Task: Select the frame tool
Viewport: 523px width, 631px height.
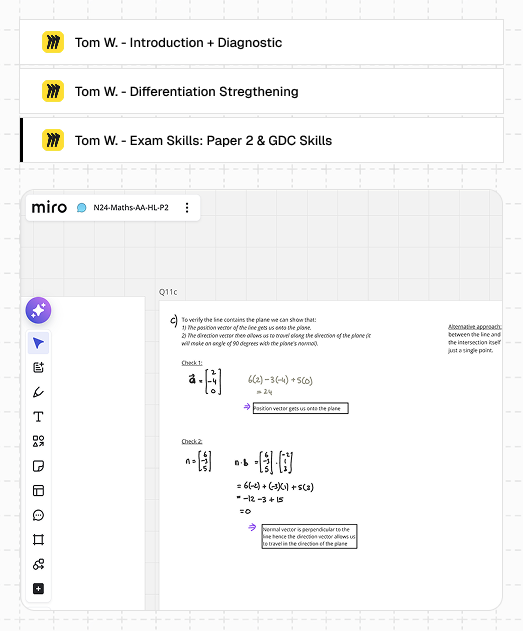Action: click(38, 540)
